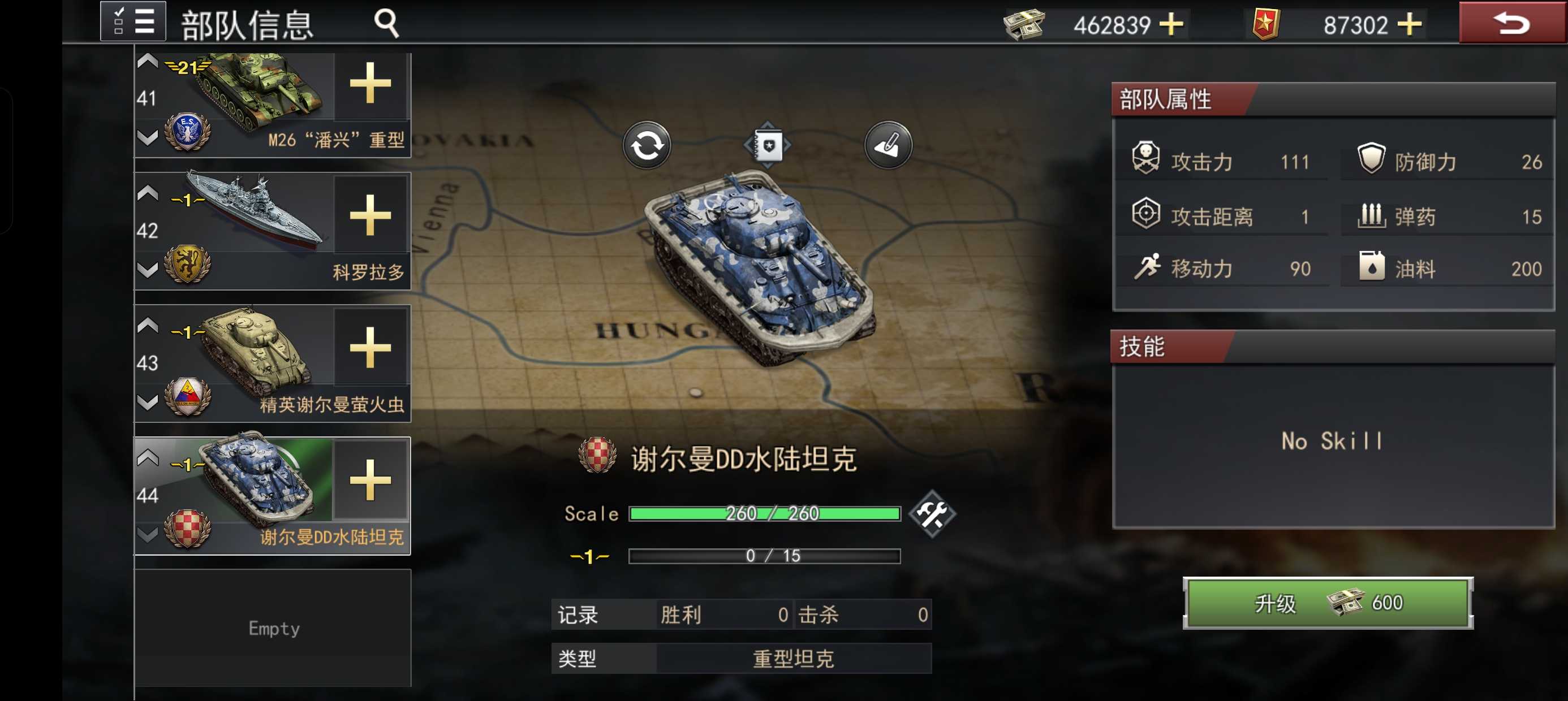This screenshot has width=1568, height=701.
Task: Click the magnifier search icon
Action: pos(386,23)
